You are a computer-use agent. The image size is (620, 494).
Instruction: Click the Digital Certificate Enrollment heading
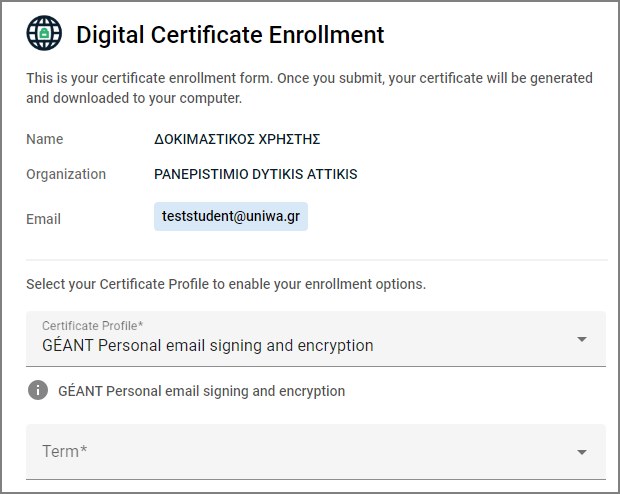click(230, 34)
